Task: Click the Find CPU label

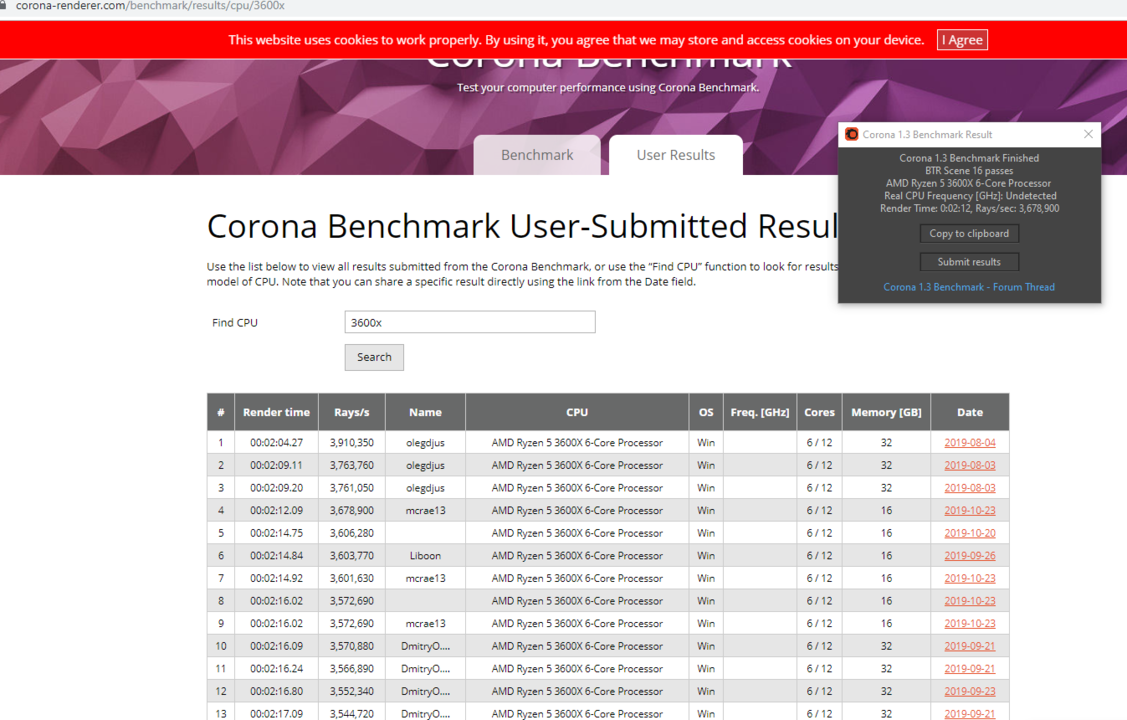Action: pos(234,323)
